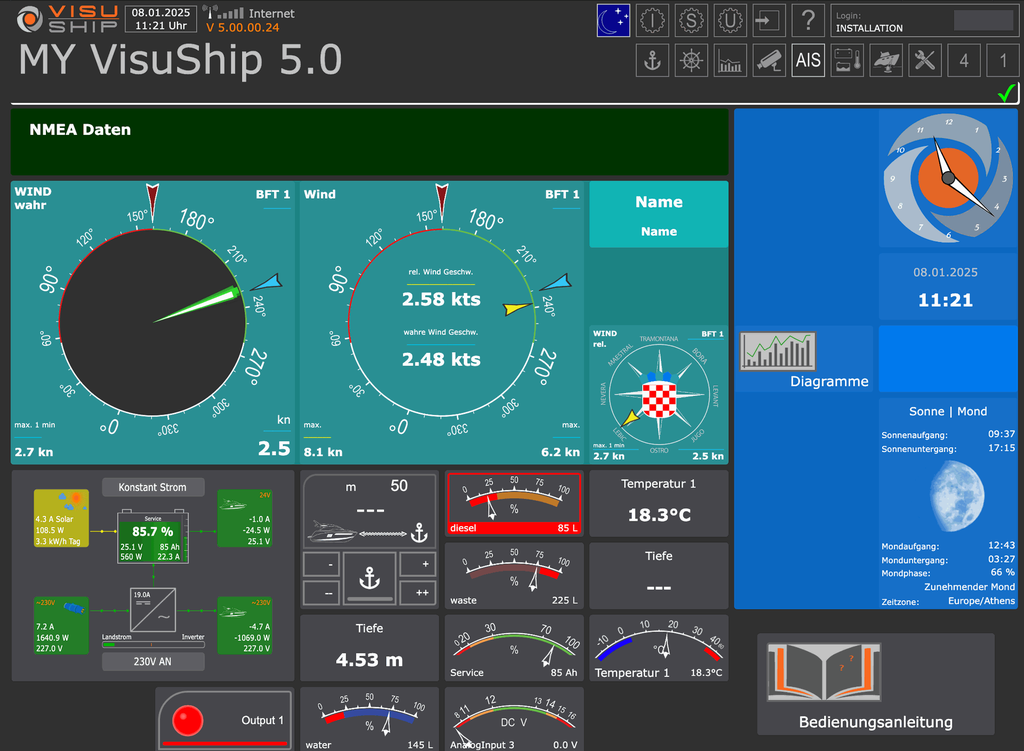
Task: Click the Konstant Strom button
Action: [x=153, y=487]
